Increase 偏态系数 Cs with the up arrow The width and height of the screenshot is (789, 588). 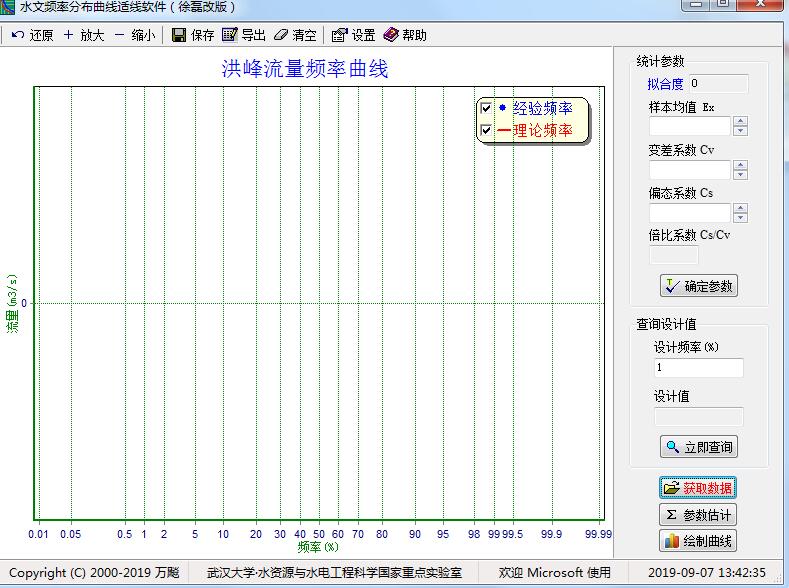coord(740,208)
